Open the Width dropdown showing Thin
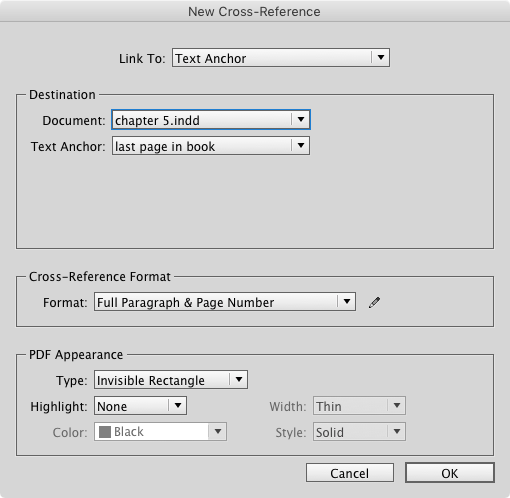 point(359,406)
